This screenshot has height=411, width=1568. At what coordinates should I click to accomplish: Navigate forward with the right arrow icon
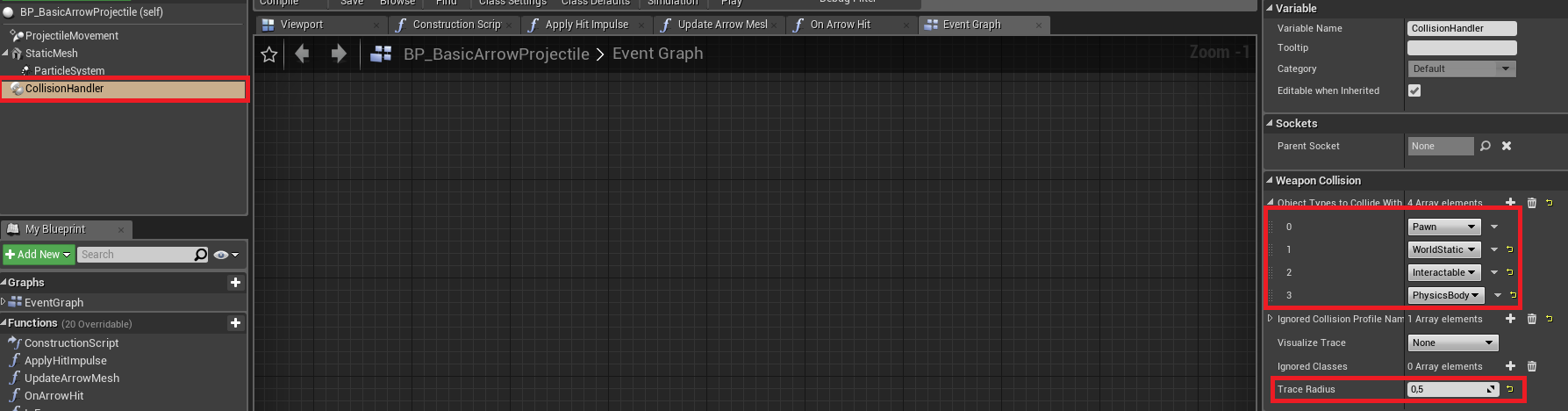(339, 54)
